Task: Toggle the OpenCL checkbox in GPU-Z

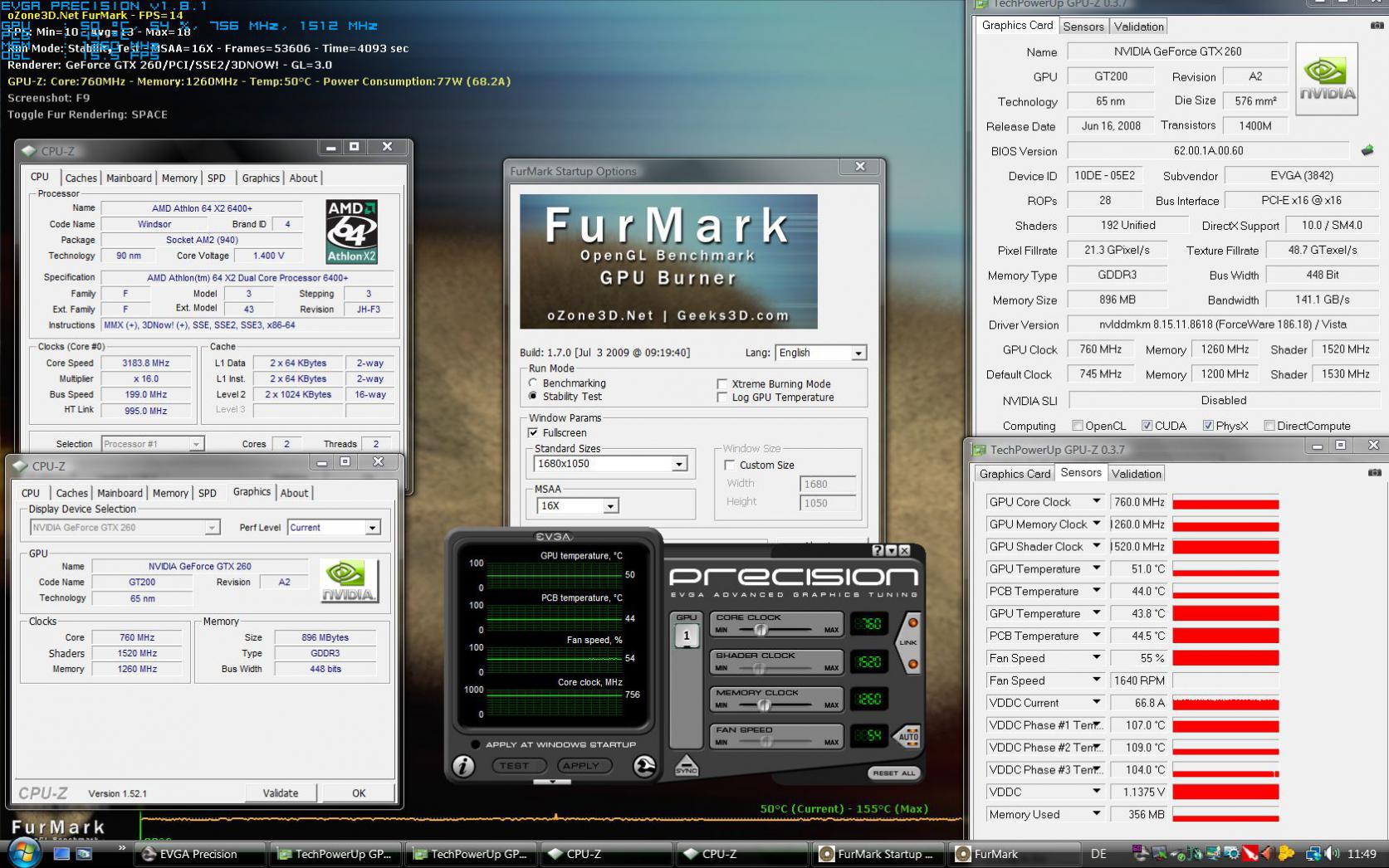Action: pyautogui.click(x=1078, y=426)
